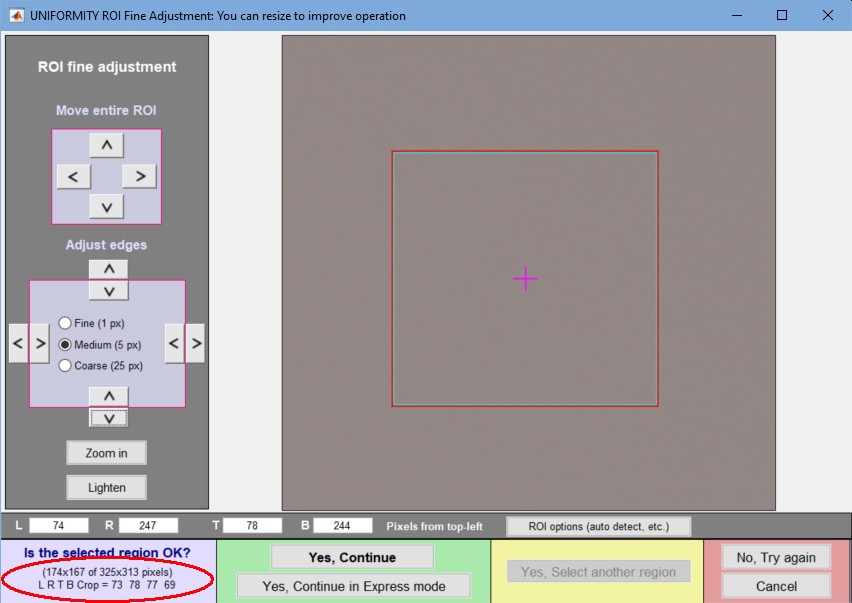Shift left edge leftward arrow

point(18,343)
